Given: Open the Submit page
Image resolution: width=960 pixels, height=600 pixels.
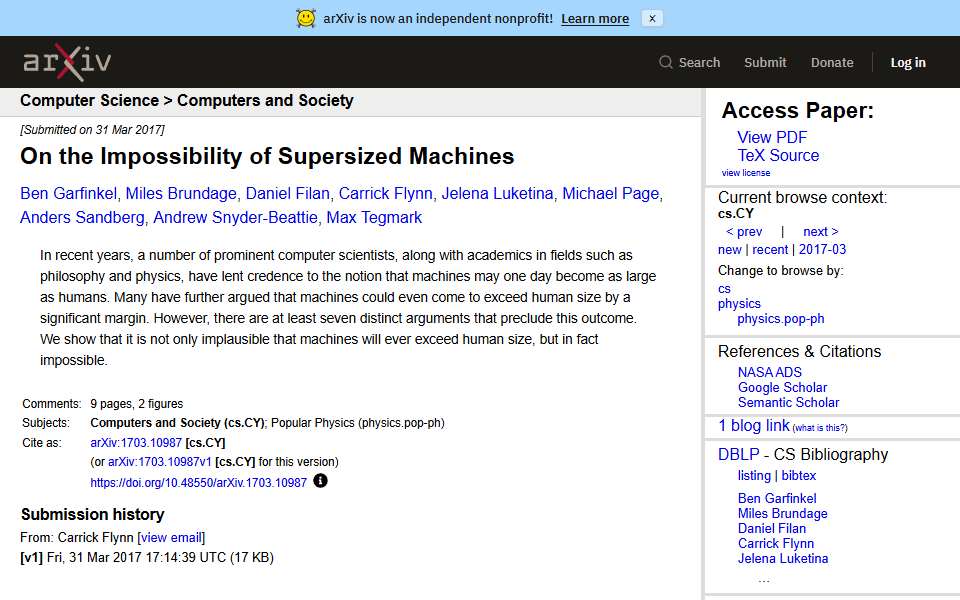Looking at the screenshot, I should pos(765,62).
